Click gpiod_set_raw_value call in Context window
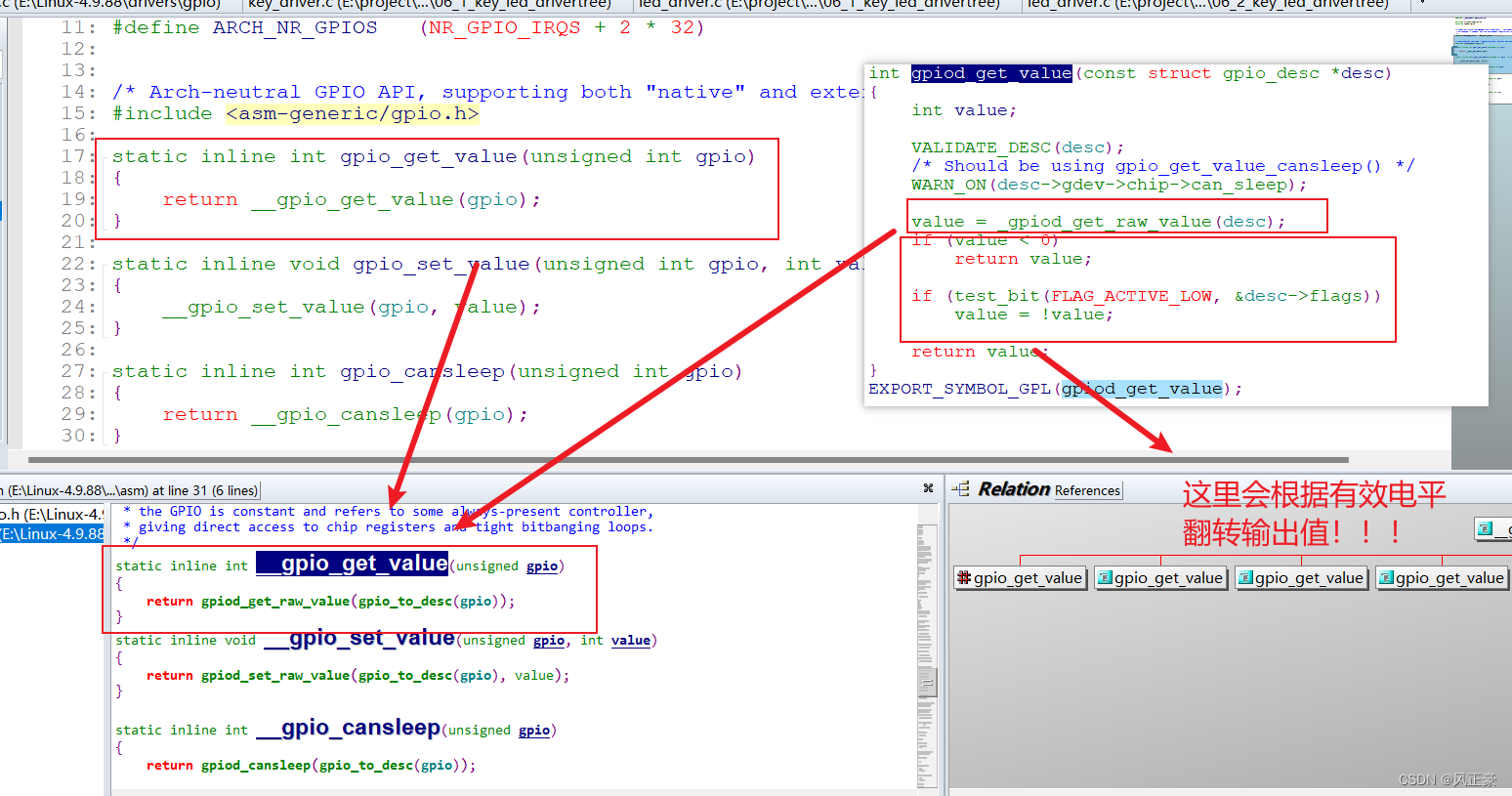The width and height of the screenshot is (1512, 796). 275,676
